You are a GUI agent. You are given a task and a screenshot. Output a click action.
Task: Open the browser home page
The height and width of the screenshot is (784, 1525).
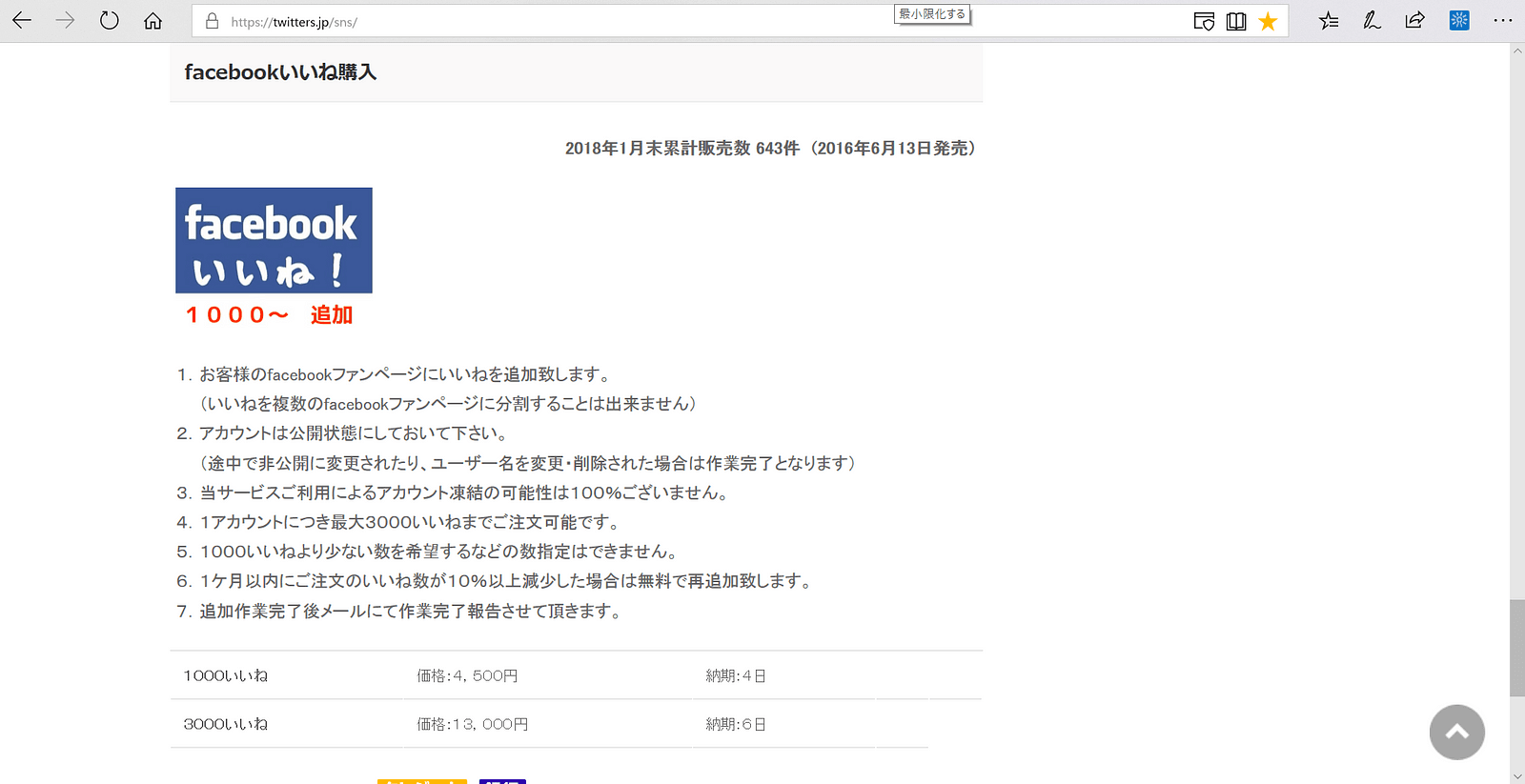pyautogui.click(x=152, y=21)
